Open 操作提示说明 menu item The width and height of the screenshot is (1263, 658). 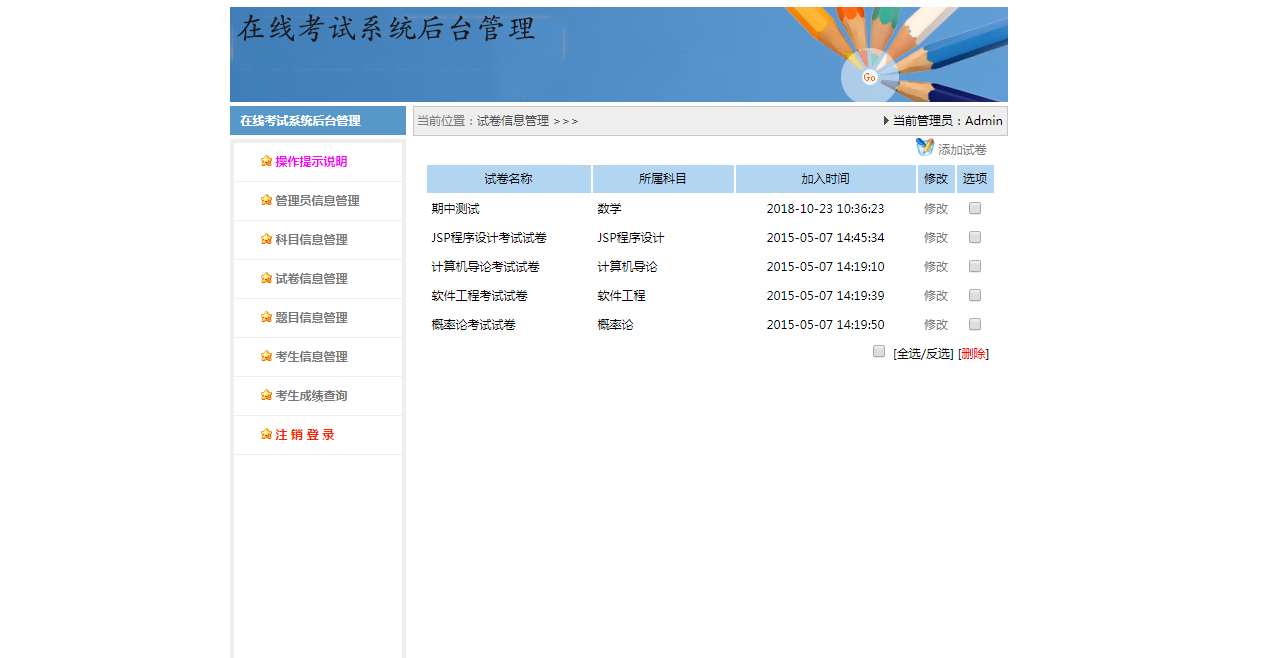pos(311,162)
